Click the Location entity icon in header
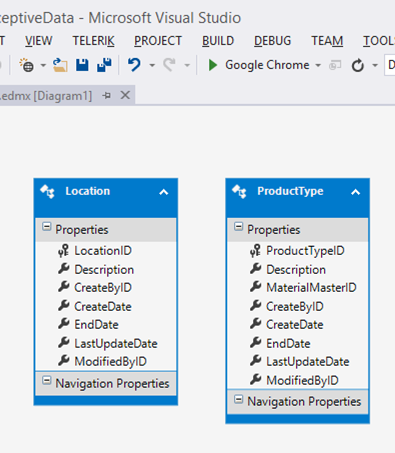Viewport: 395px width, 453px height. (x=47, y=192)
